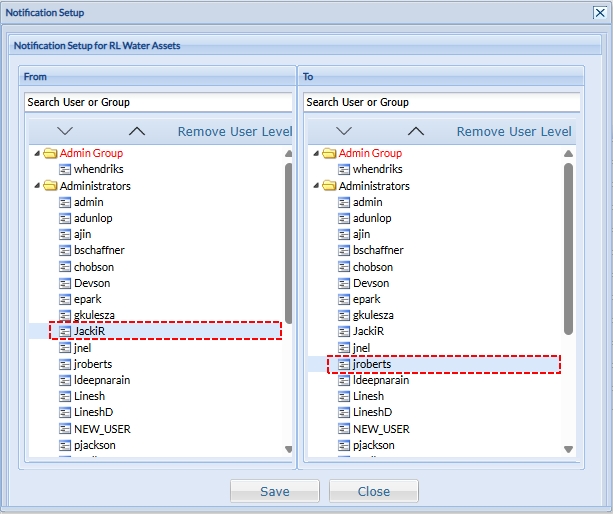Image resolution: width=613 pixels, height=514 pixels.
Task: Collapse Administrators node in To tree
Action: point(316,186)
